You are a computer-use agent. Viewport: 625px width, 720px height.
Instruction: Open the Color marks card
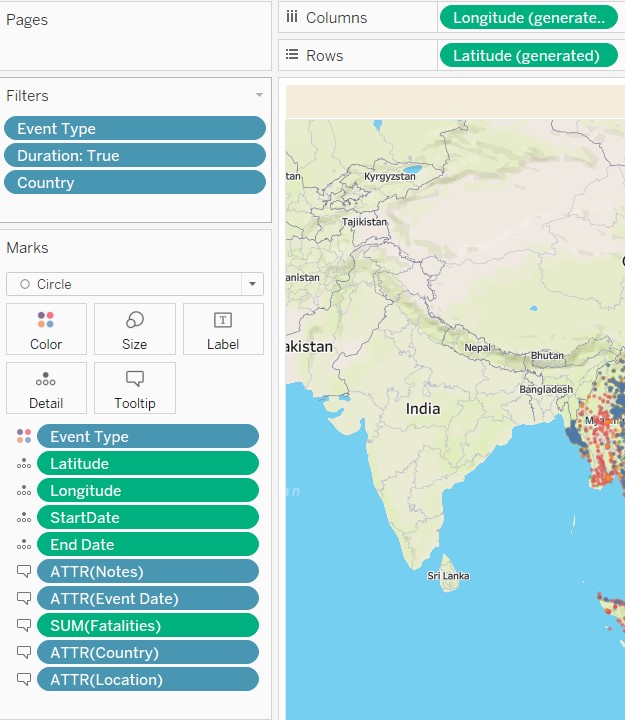point(46,330)
